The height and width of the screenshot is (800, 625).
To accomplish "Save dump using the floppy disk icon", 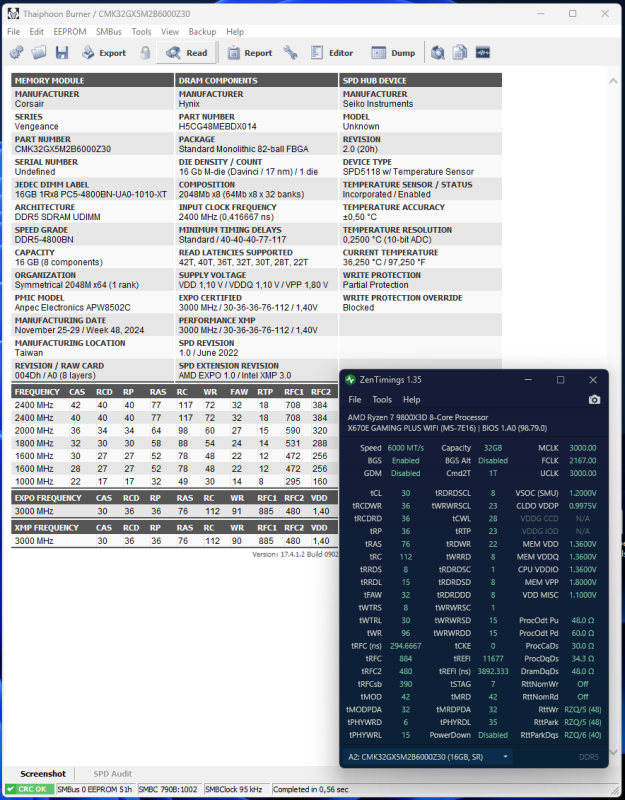I will [x=62, y=53].
